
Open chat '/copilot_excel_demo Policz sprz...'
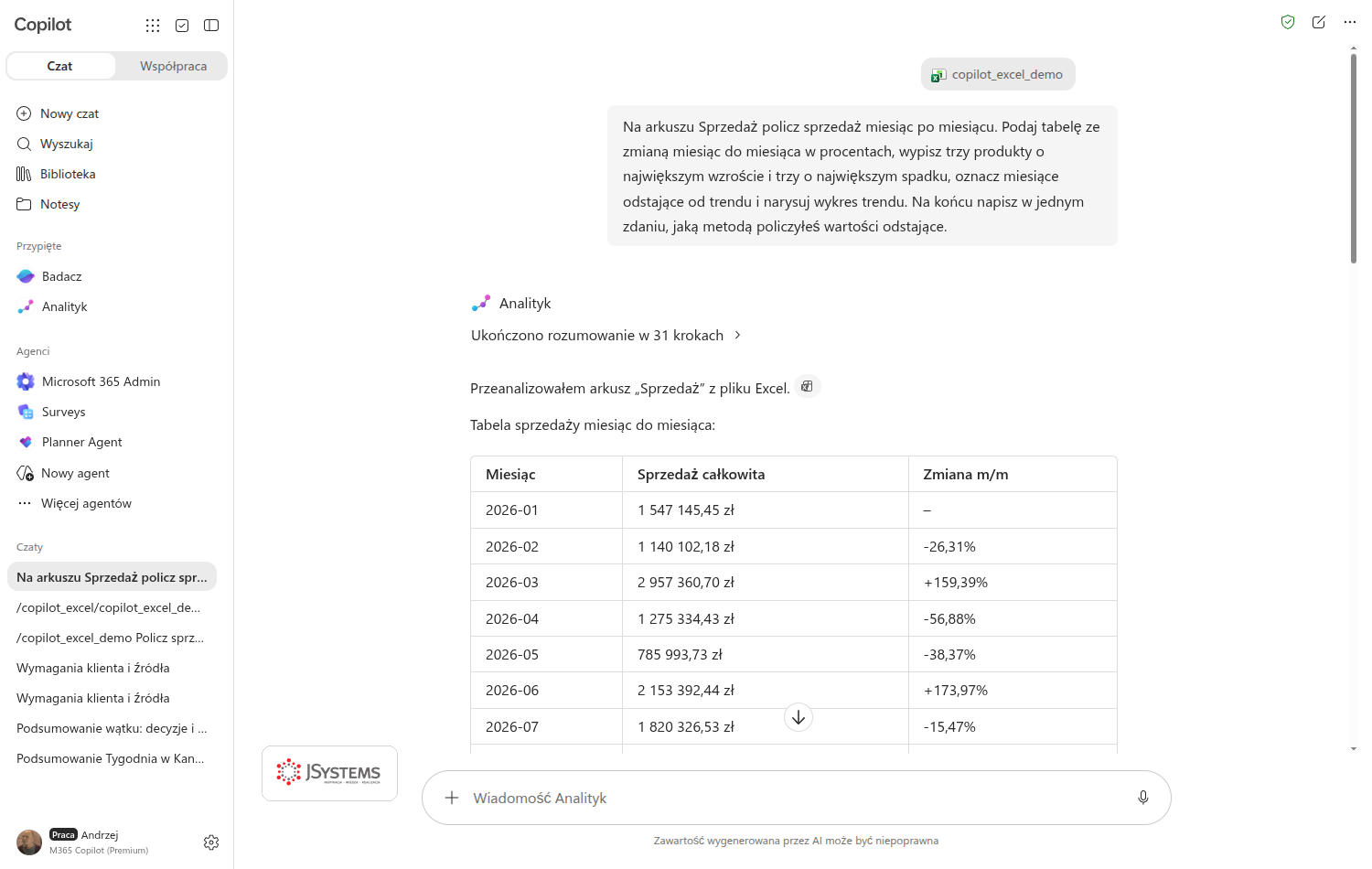click(112, 638)
